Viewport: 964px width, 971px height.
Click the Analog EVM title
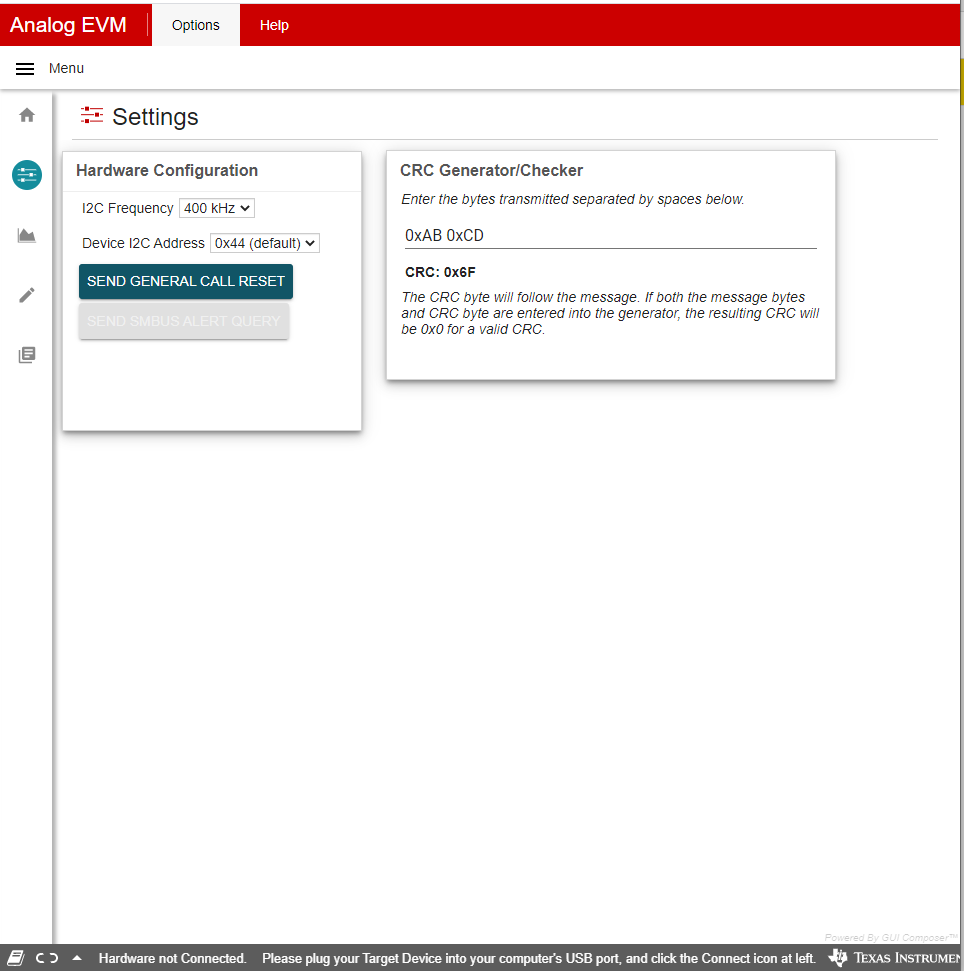tap(68, 25)
